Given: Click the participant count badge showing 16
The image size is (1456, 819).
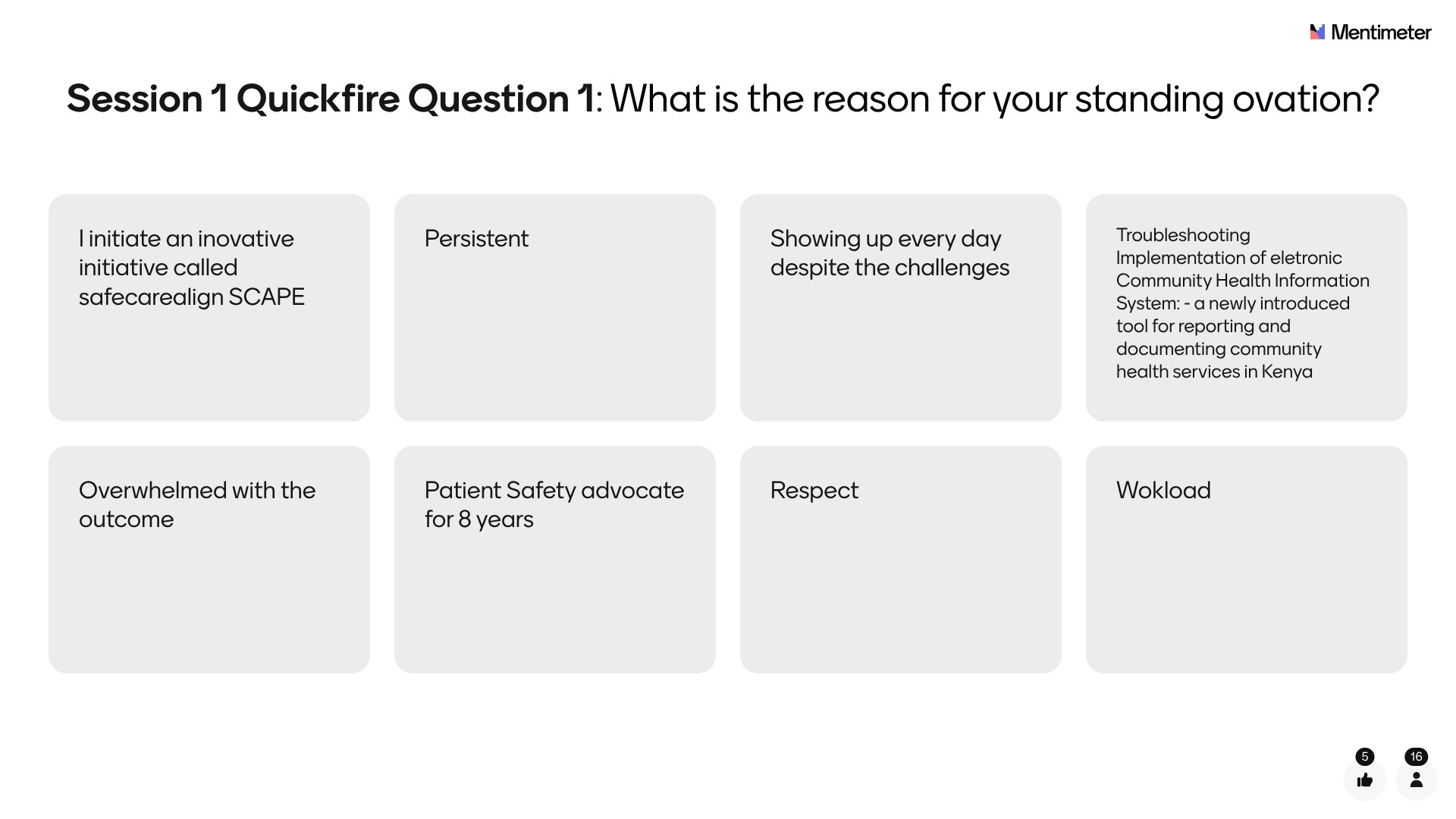Looking at the screenshot, I should (1416, 756).
